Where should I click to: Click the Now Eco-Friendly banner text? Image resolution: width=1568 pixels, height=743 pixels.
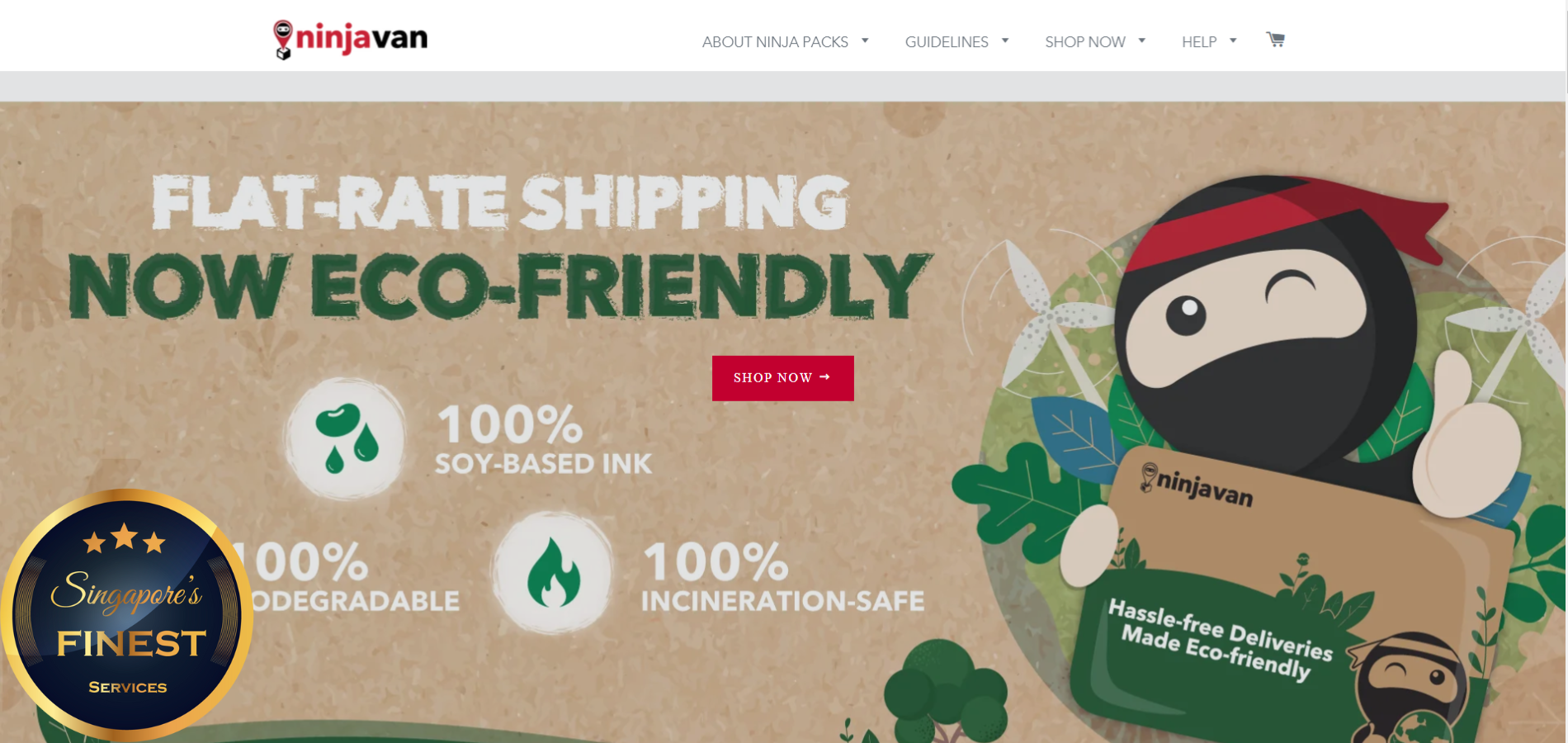point(500,286)
